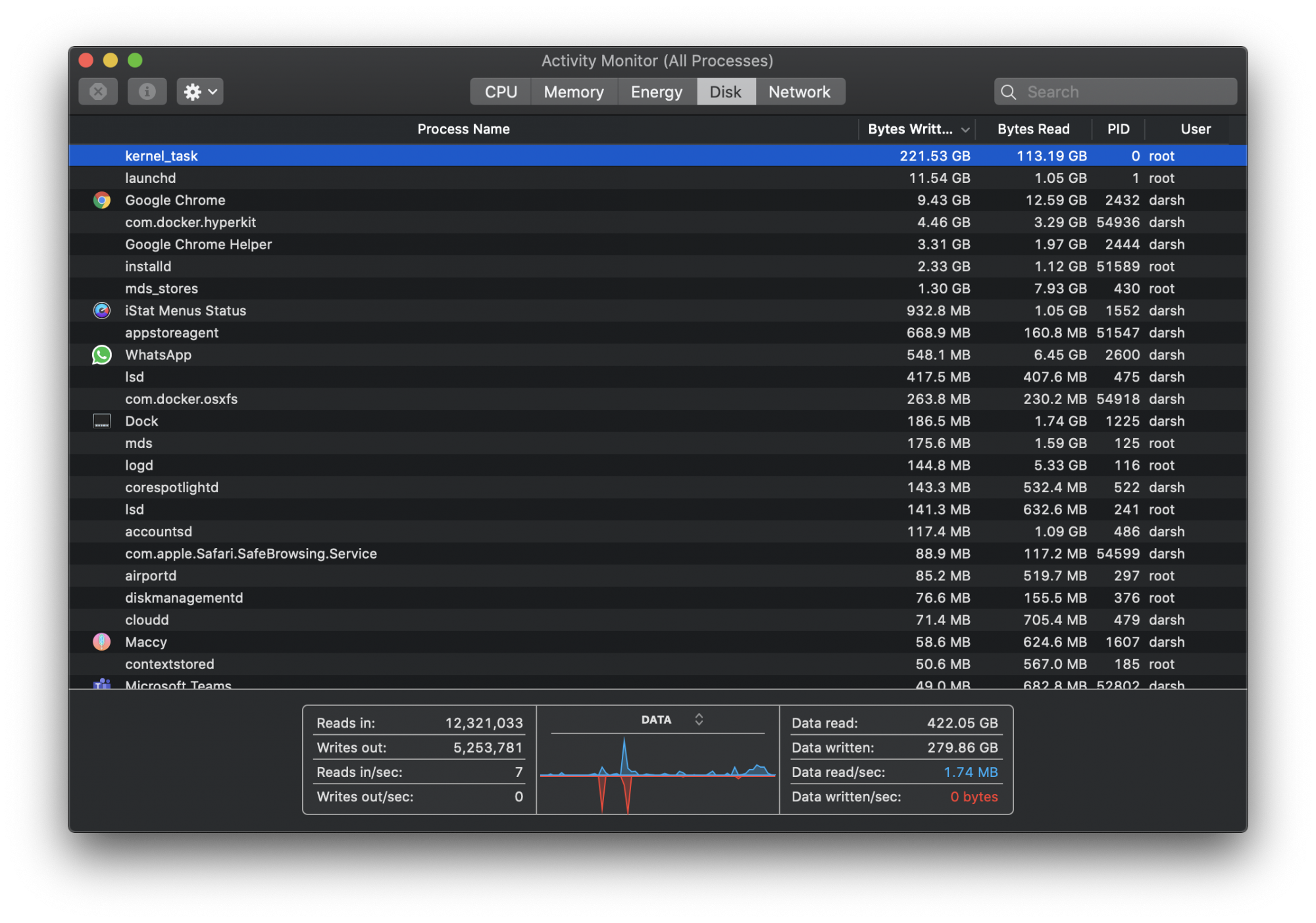Open the process info inspector button

[147, 91]
